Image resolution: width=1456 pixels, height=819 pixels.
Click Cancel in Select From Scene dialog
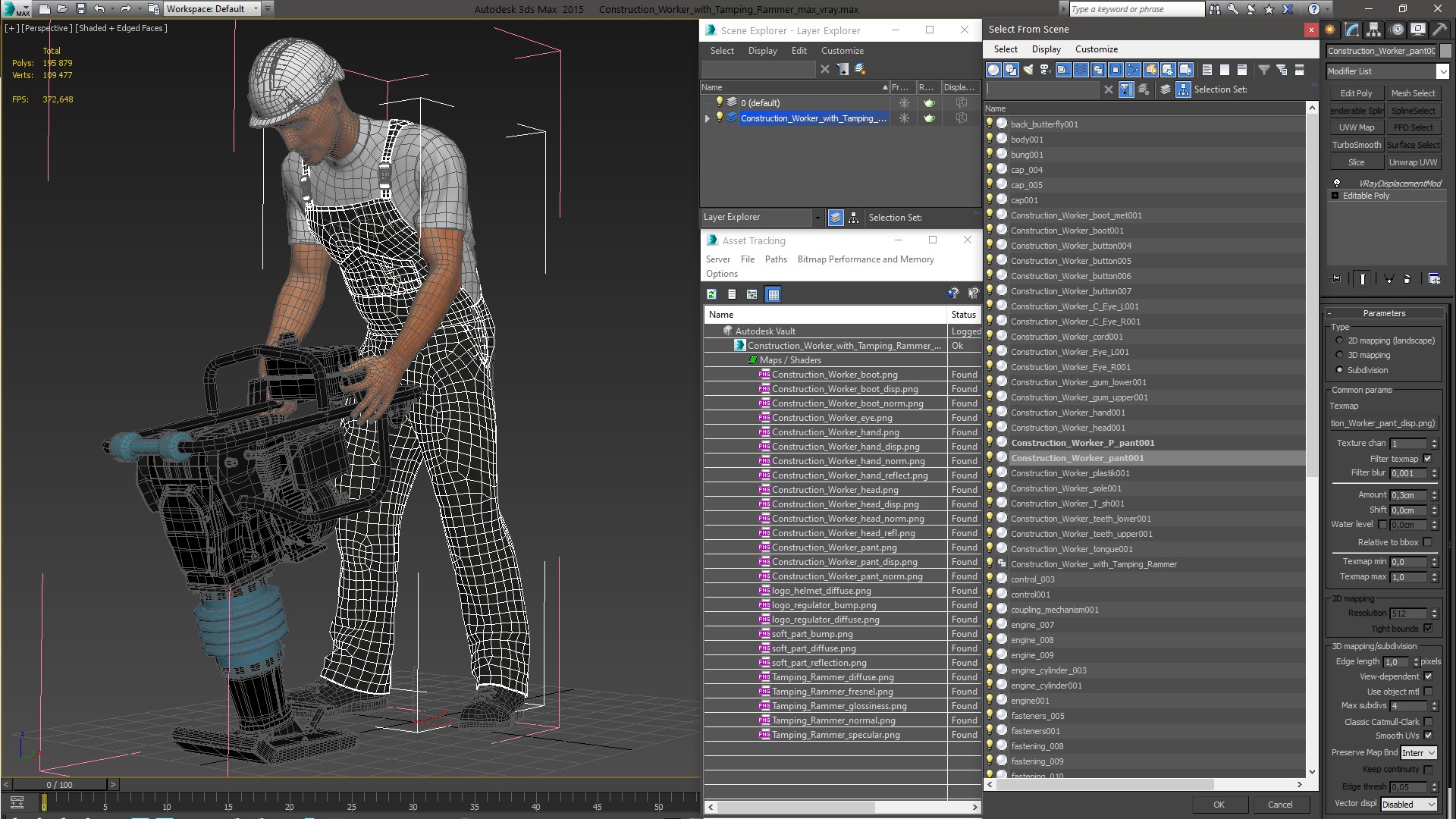[1280, 805]
